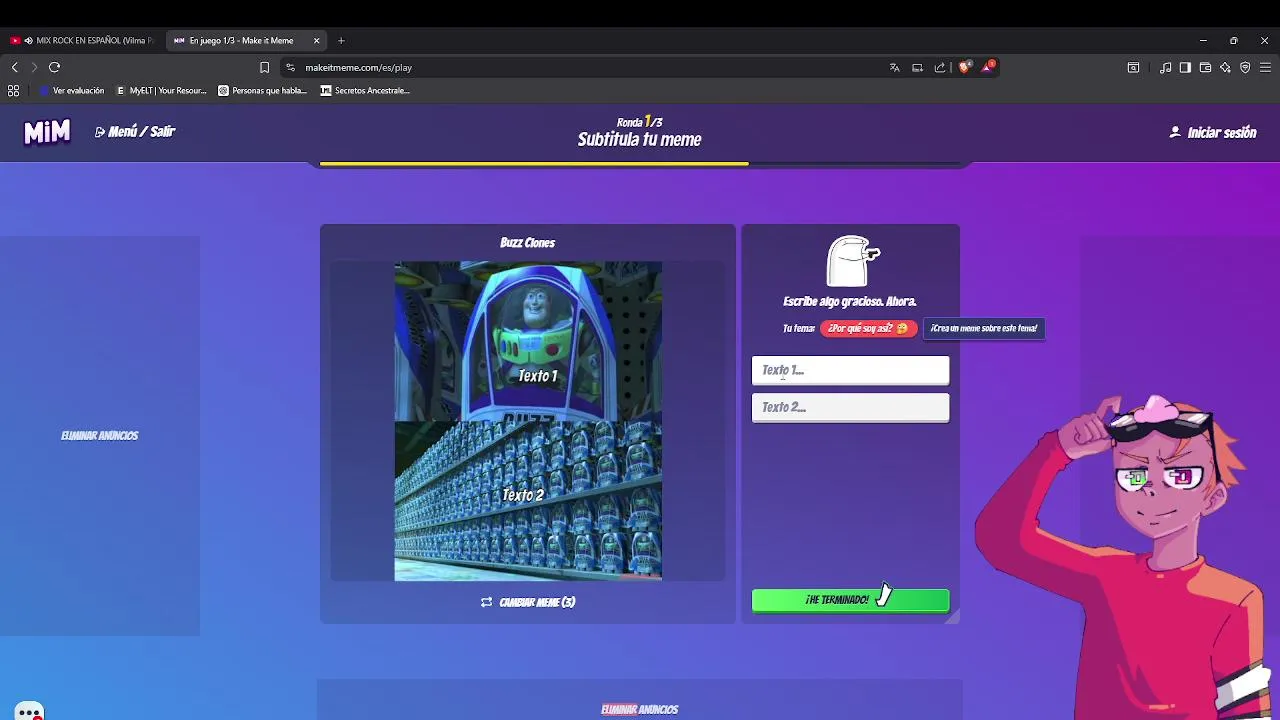Image resolution: width=1280 pixels, height=720 pixels.
Task: Open the Secretos Ancestrale bookmark
Action: click(365, 90)
